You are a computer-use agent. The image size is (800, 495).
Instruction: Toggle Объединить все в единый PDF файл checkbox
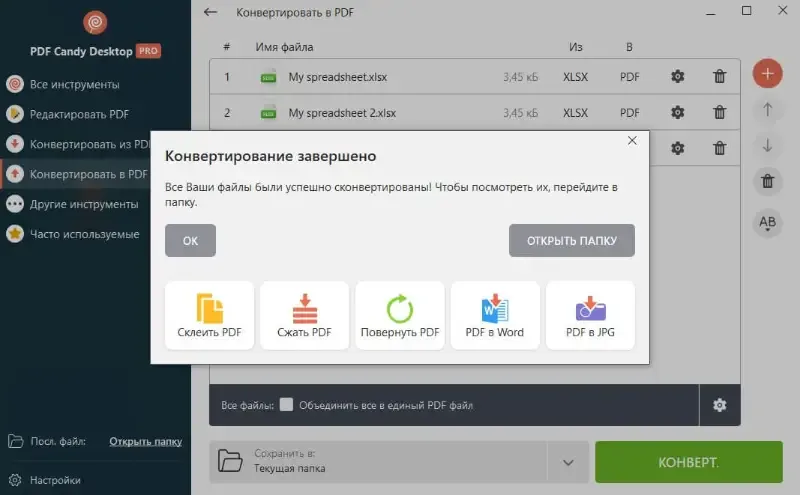point(287,405)
